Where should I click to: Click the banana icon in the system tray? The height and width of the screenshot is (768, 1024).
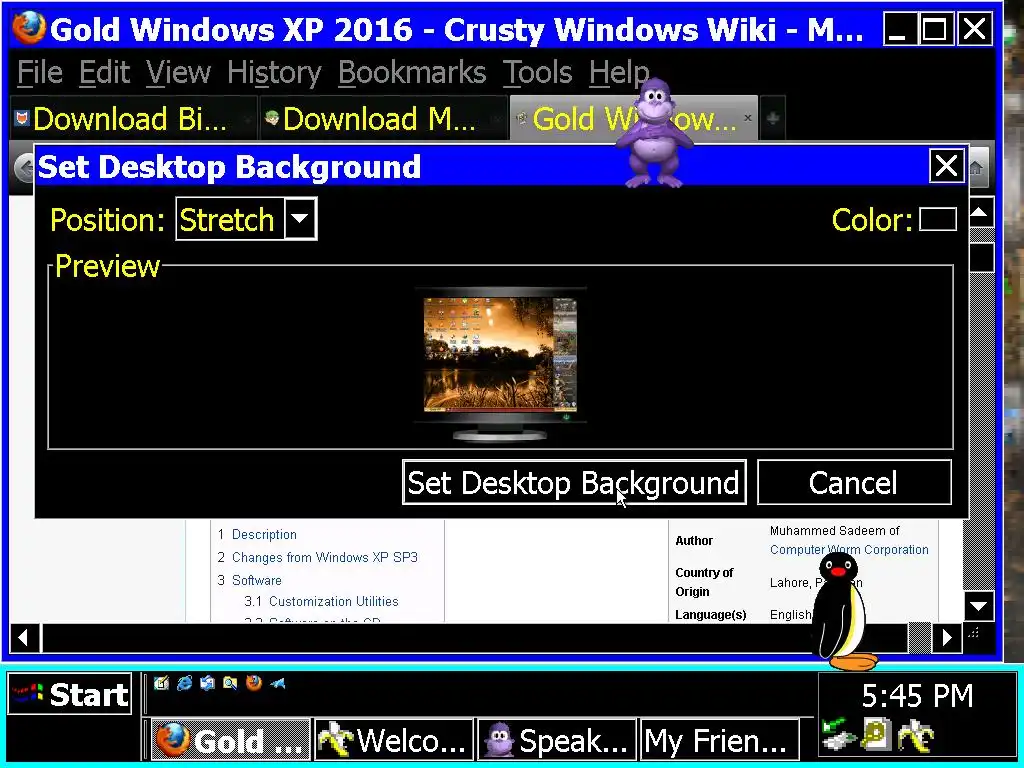point(916,735)
